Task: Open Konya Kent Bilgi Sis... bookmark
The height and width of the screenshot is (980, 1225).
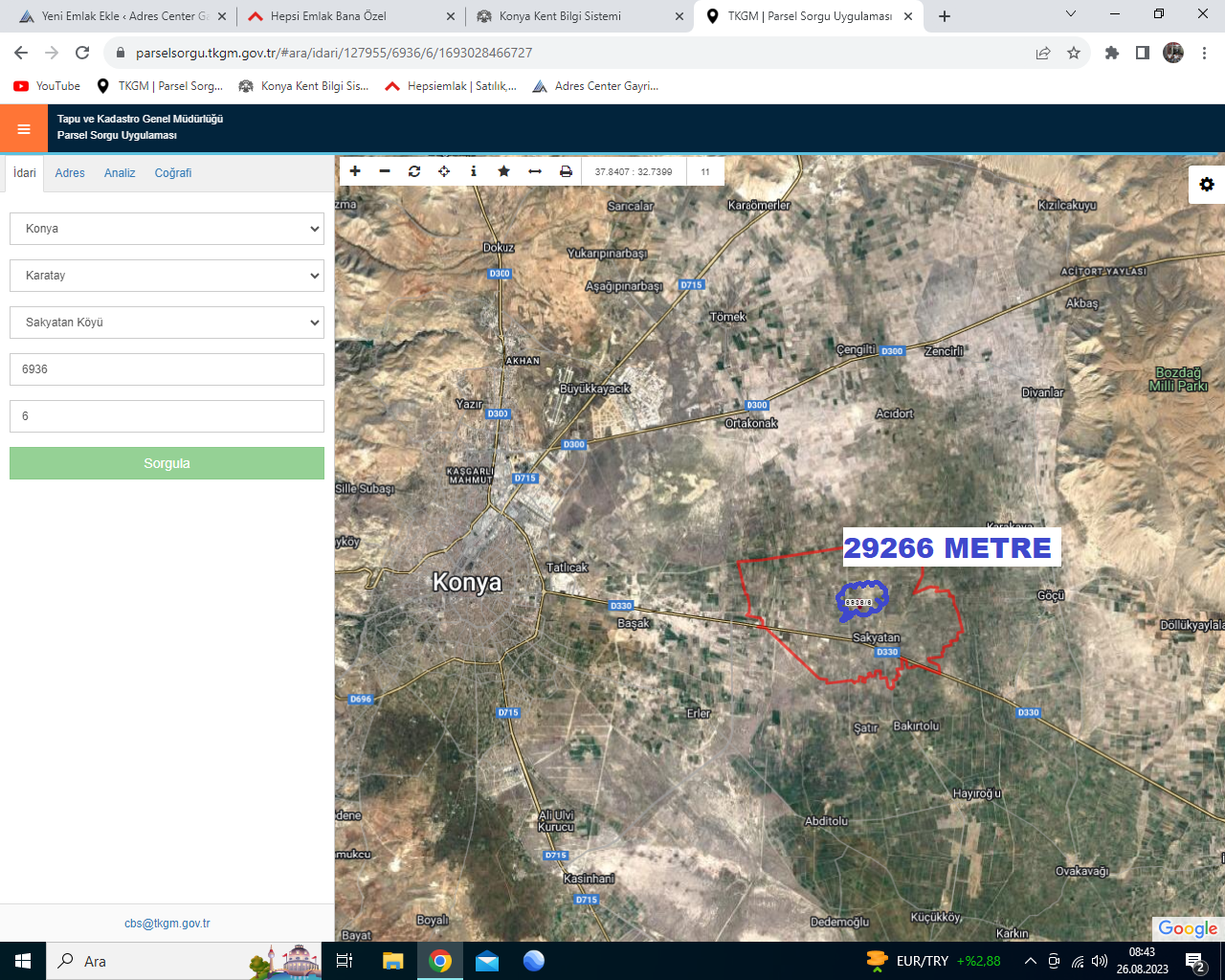Action: click(x=303, y=86)
